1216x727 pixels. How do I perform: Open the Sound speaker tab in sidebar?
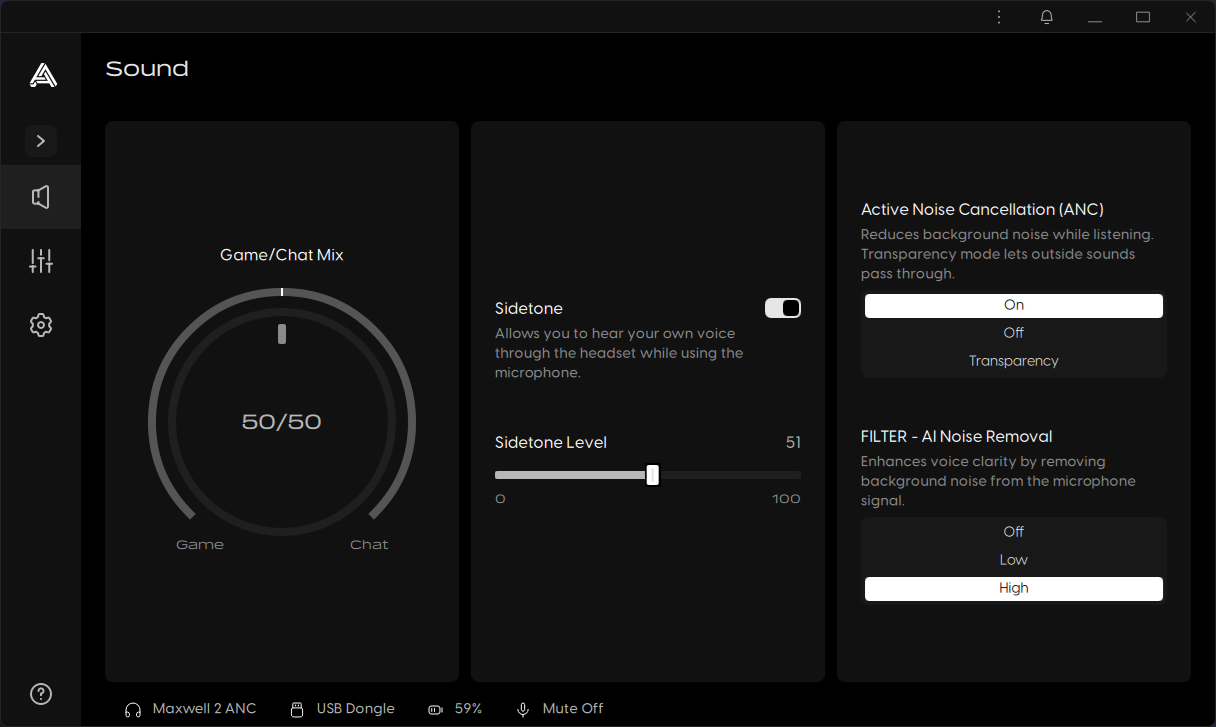[41, 197]
